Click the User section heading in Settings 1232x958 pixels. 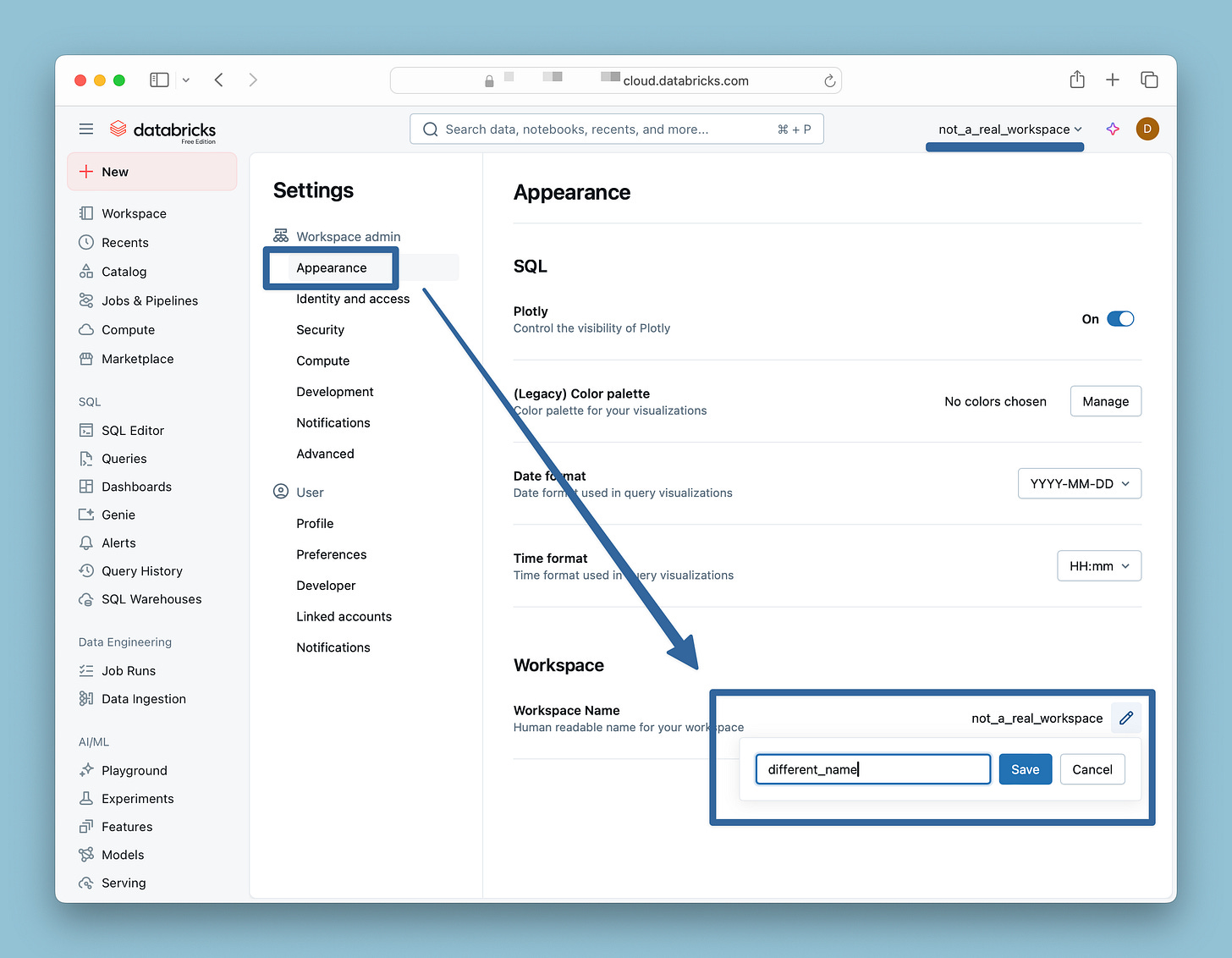[x=299, y=493]
